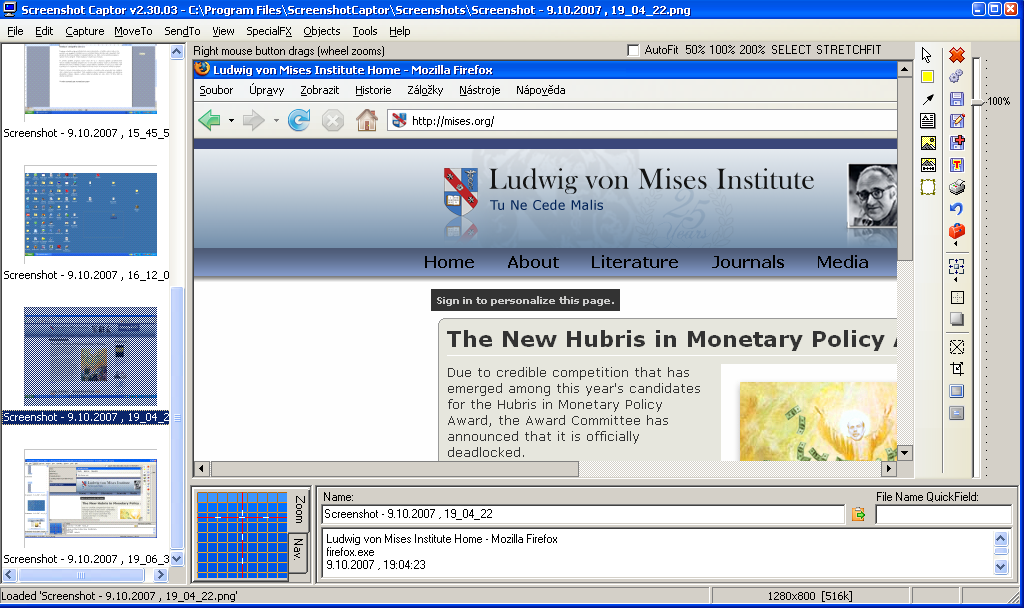Click the folder icon beside Name field

[858, 515]
